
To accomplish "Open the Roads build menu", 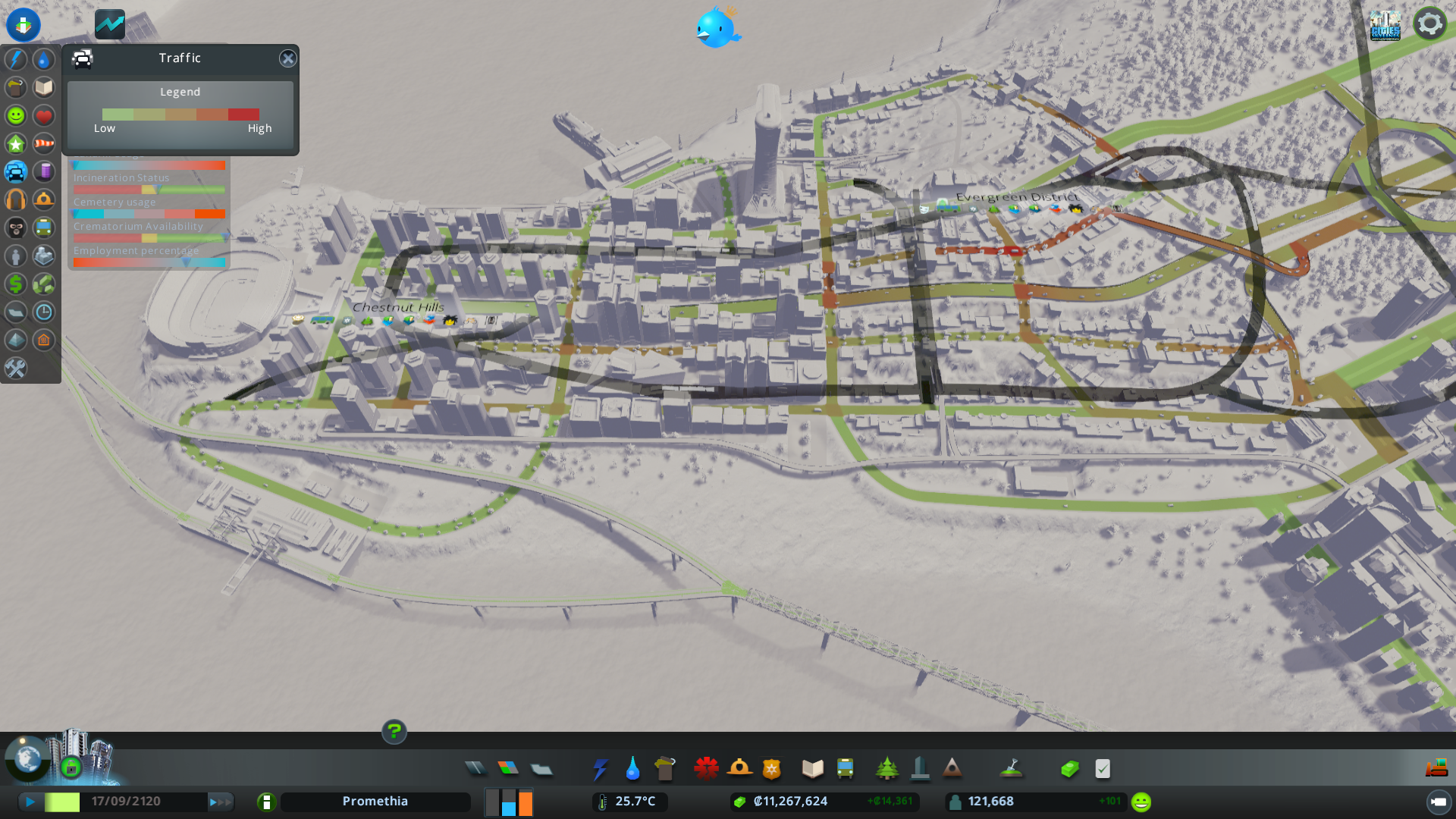I will point(475,769).
